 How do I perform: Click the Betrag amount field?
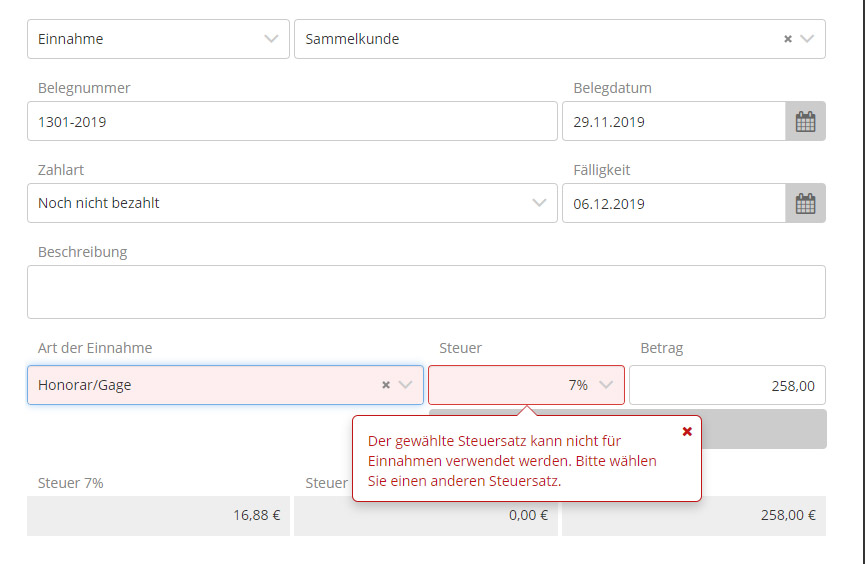tap(727, 385)
